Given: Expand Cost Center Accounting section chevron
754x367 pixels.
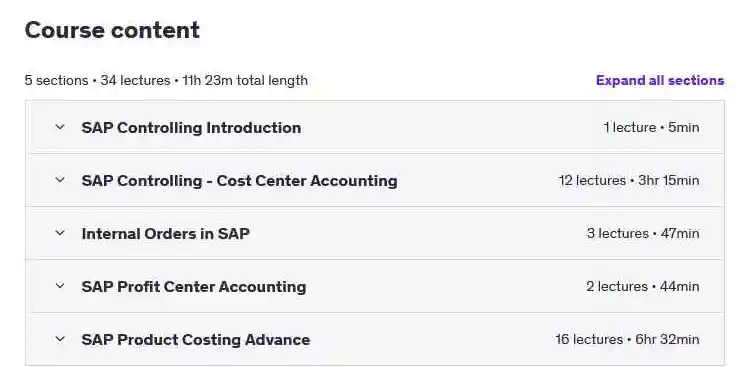Looking at the screenshot, I should coord(60,180).
